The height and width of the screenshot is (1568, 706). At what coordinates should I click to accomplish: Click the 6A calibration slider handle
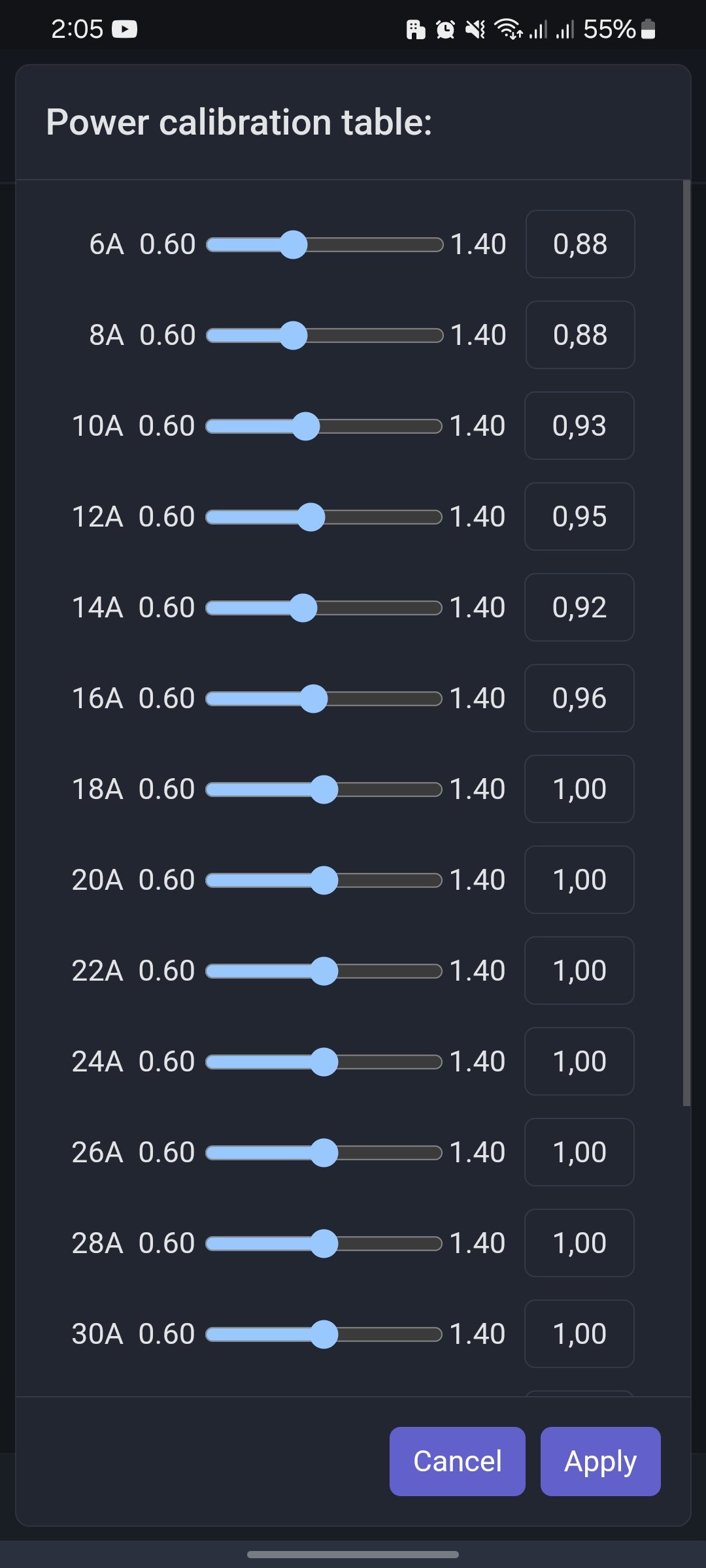coord(294,245)
